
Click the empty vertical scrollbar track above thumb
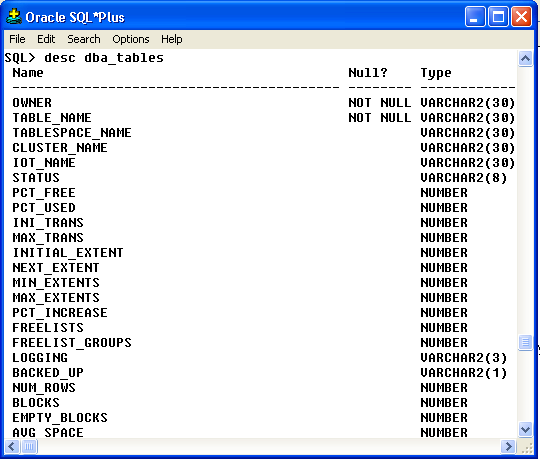click(x=525, y=201)
